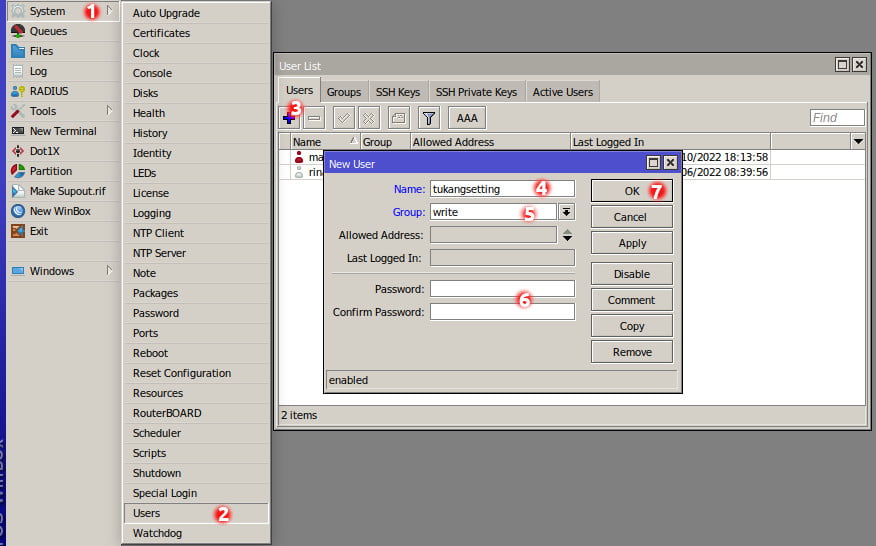The height and width of the screenshot is (546, 876).
Task: Select Users in the System menu
Action: point(147,513)
